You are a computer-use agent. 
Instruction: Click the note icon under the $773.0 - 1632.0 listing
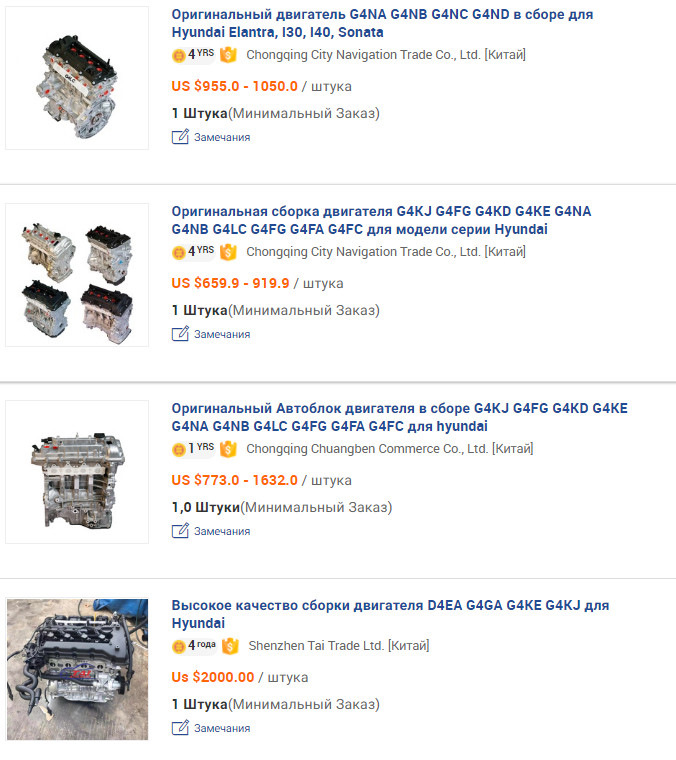coord(180,531)
